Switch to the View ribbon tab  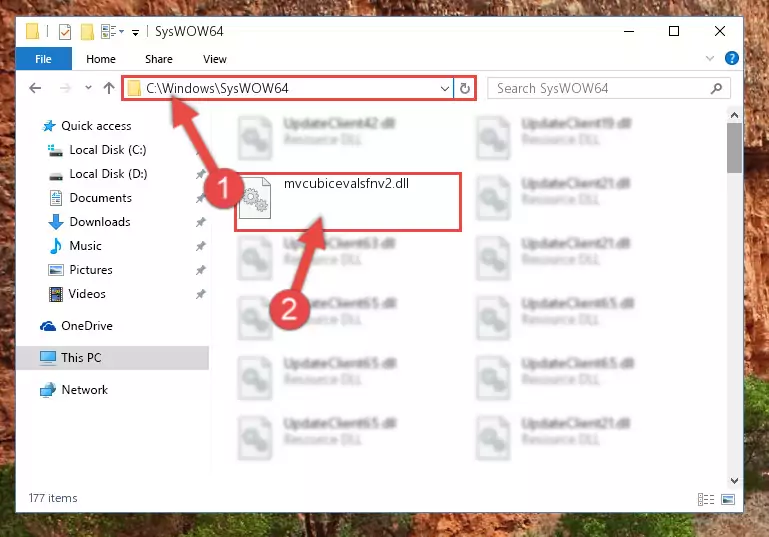[x=215, y=59]
